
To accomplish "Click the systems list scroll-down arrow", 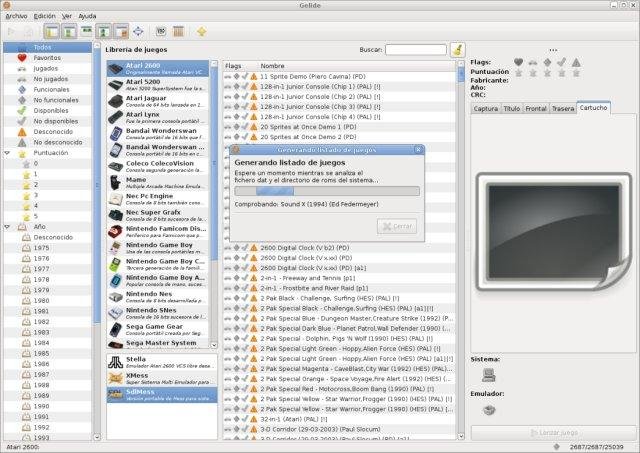I will tap(216, 345).
